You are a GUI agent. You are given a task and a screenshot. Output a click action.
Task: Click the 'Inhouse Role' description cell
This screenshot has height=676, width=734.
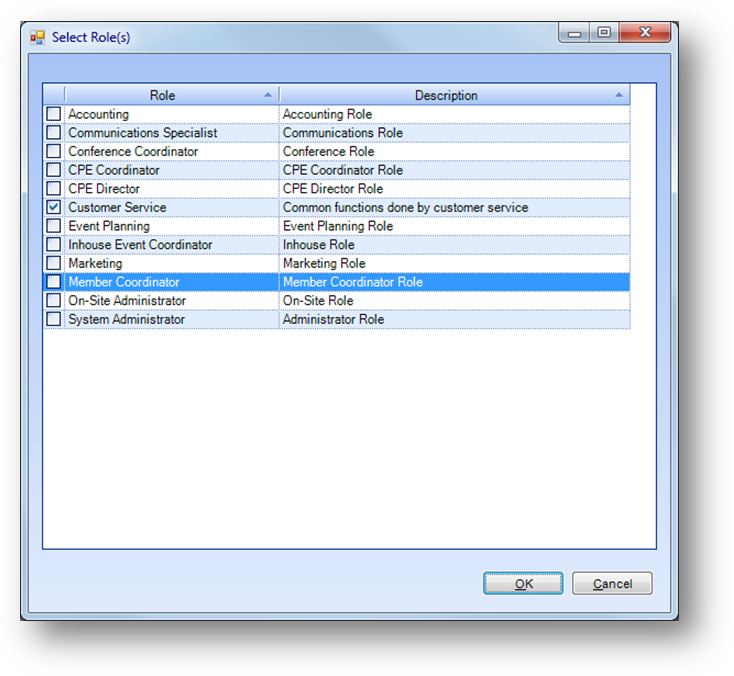point(455,244)
